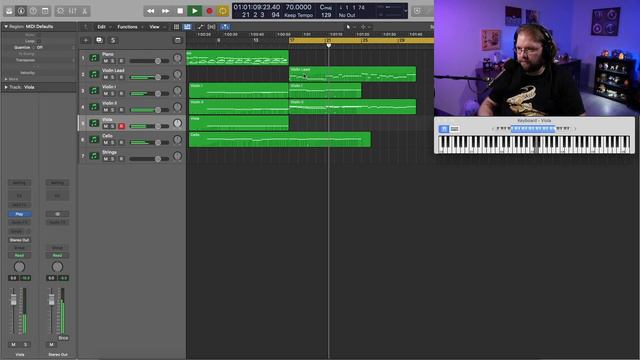Image resolution: width=640 pixels, height=360 pixels.
Task: Click the yellow cycle range in ruler
Action: pos(361,40)
